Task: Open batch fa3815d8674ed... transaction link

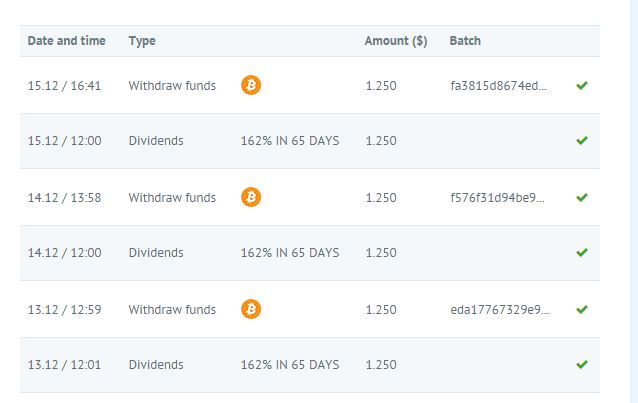Action: tap(499, 86)
